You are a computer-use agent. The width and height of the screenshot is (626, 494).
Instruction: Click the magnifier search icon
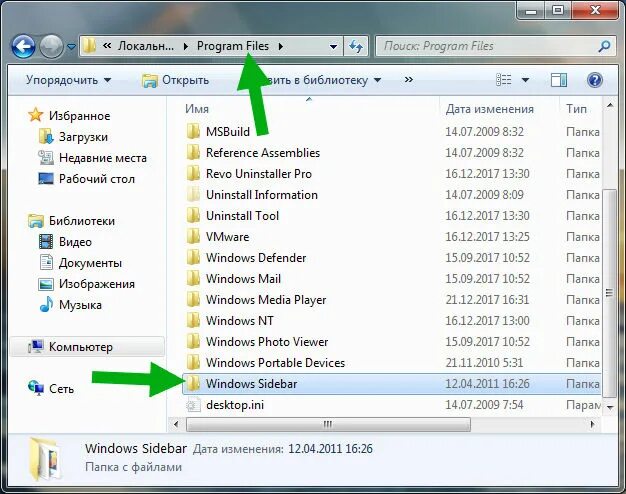pyautogui.click(x=604, y=46)
